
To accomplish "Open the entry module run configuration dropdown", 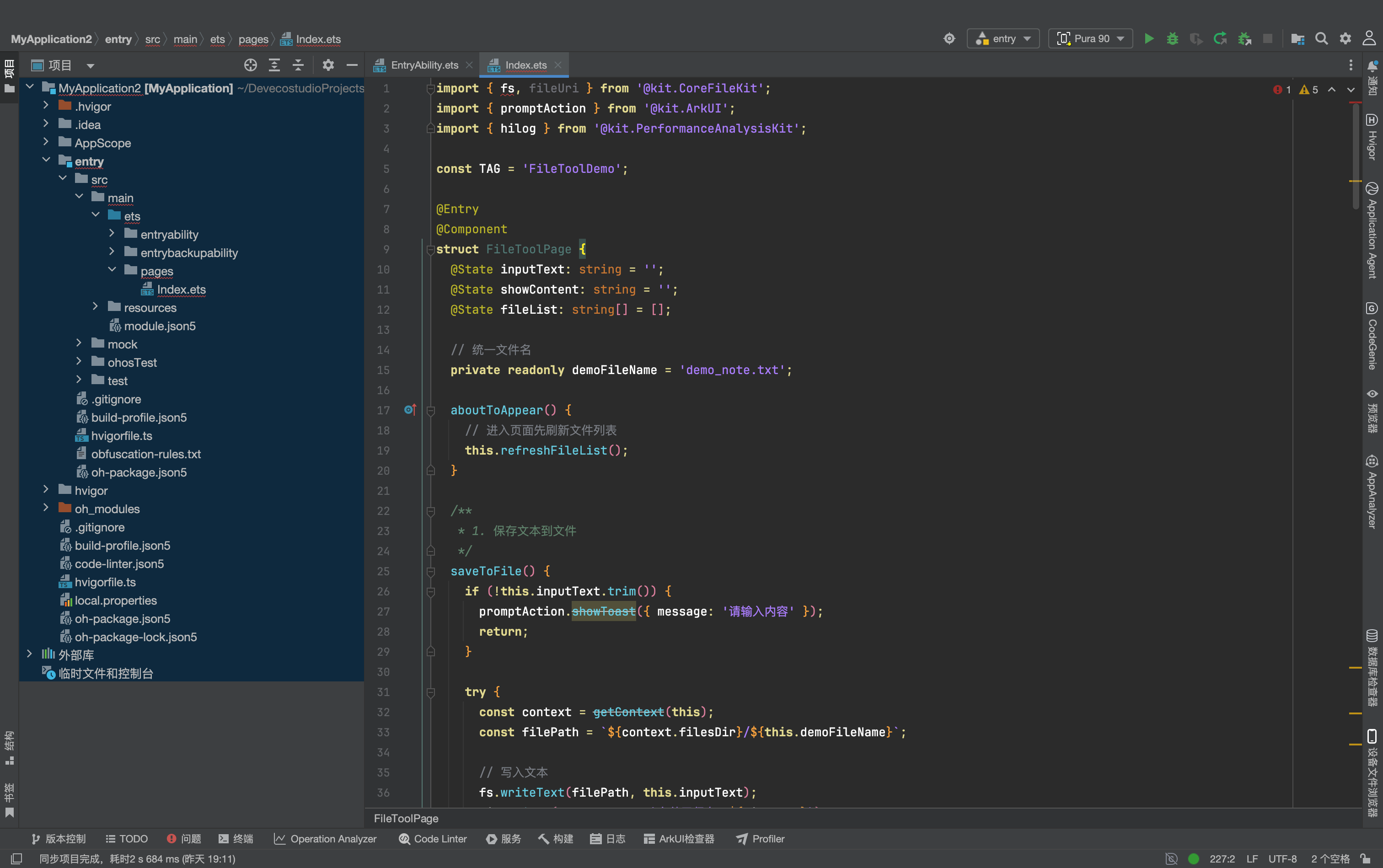I will click(1003, 38).
